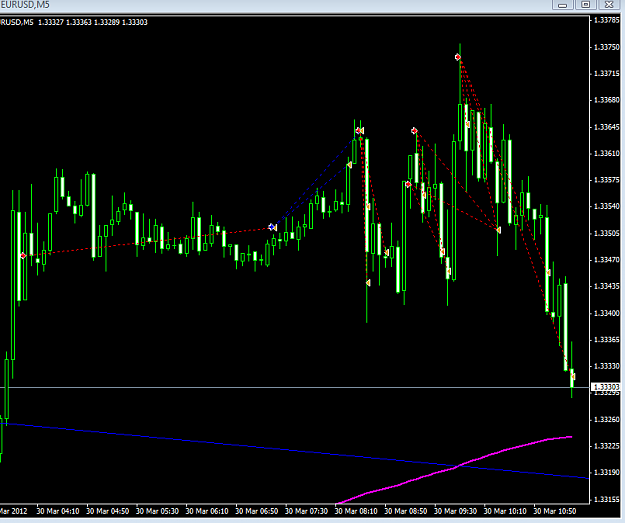
Task: Click time axis label 30 Mar 09:30
Action: pyautogui.click(x=456, y=511)
